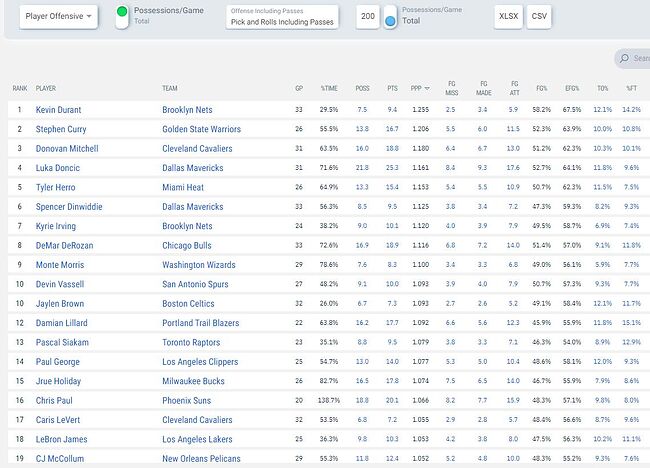Screen dimensions: 650x468
Task: Sort table by RANK column header
Action: pyautogui.click(x=20, y=88)
